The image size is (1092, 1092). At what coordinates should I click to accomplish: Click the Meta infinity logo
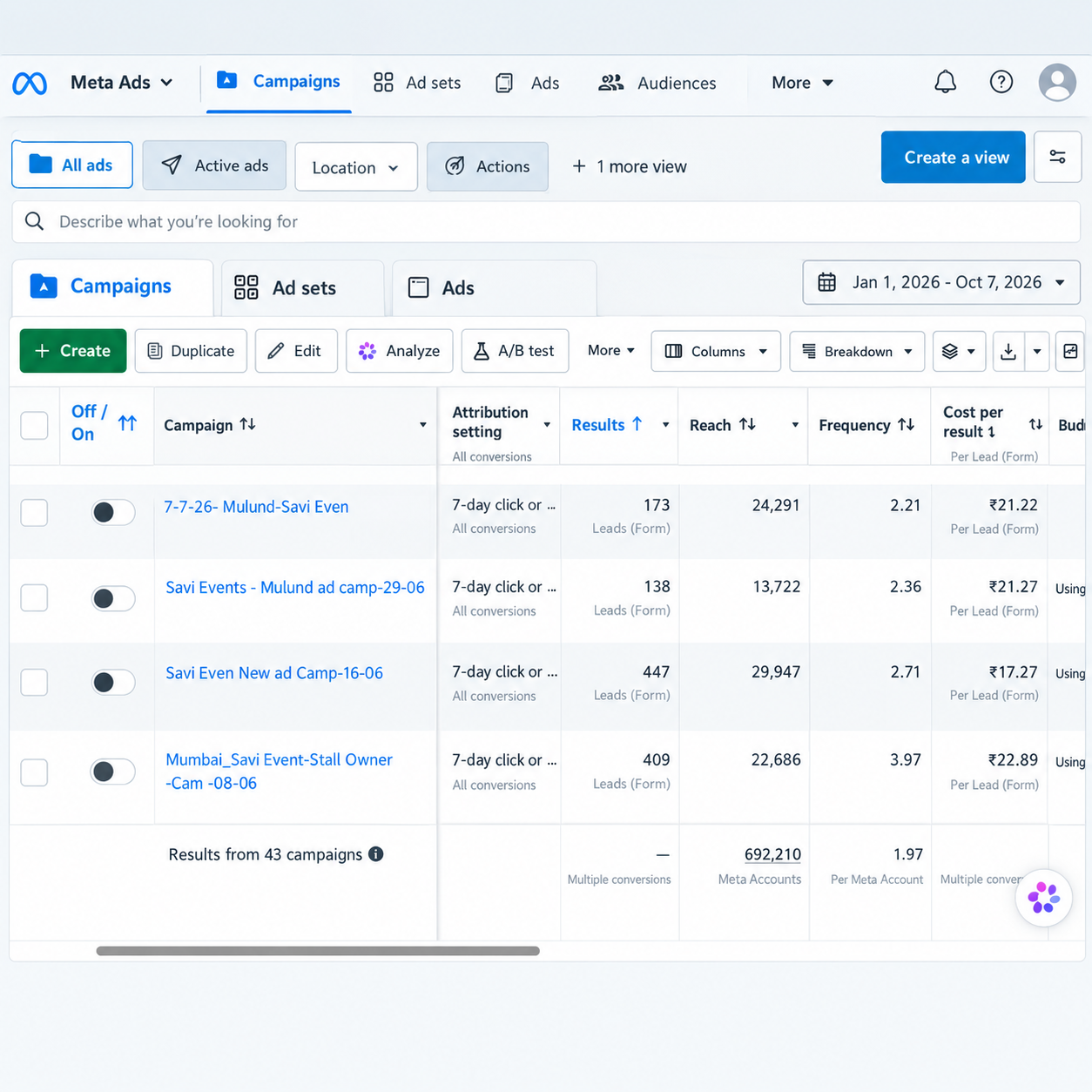coord(30,83)
